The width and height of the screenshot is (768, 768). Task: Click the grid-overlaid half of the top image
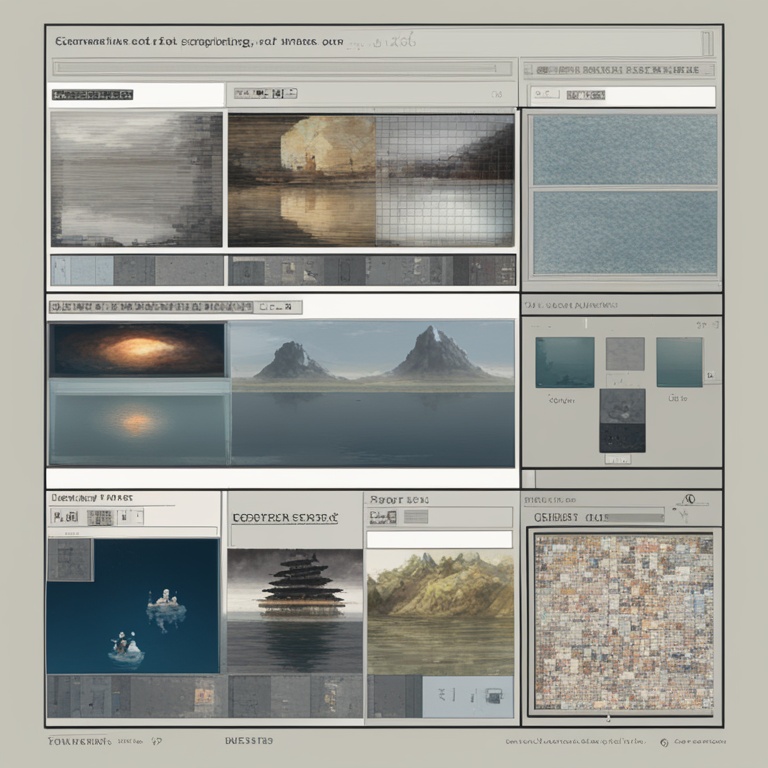445,180
